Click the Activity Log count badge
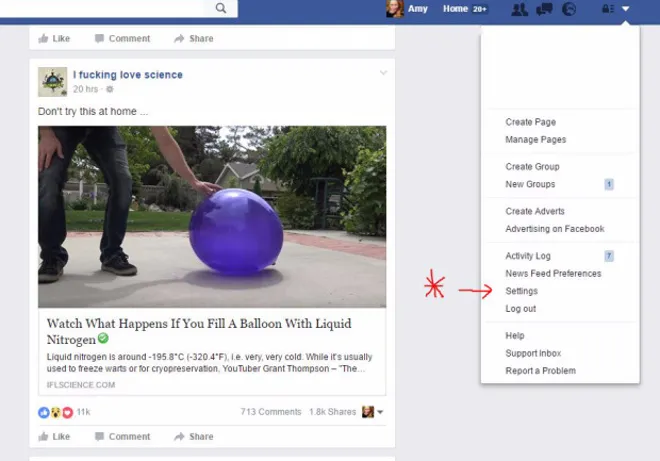The width and height of the screenshot is (660, 461). (x=609, y=256)
